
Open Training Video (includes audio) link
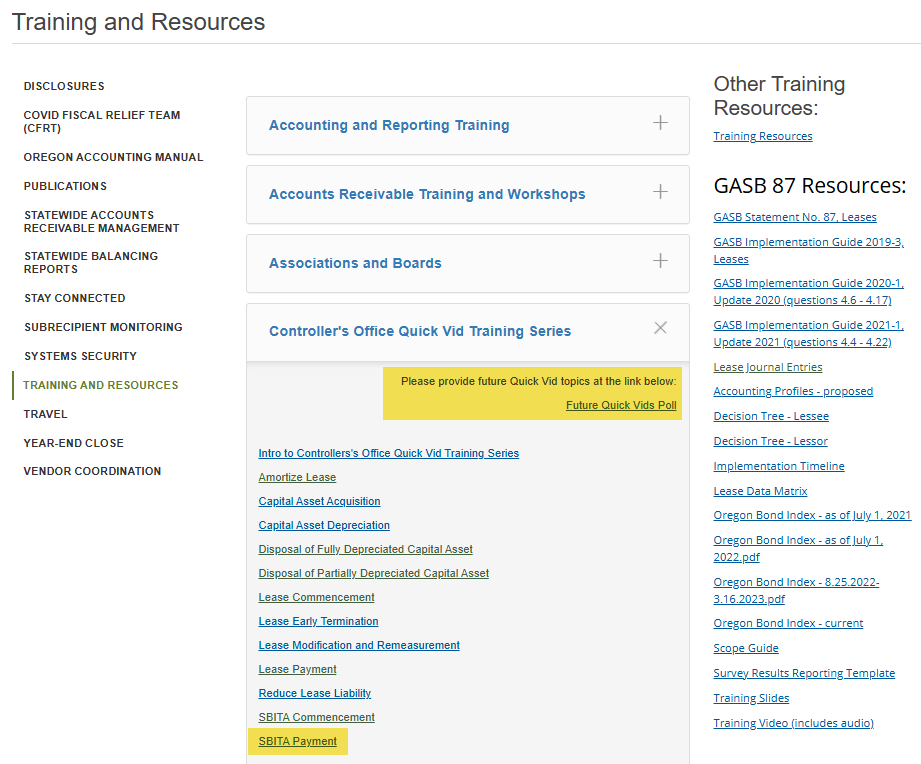pos(793,724)
